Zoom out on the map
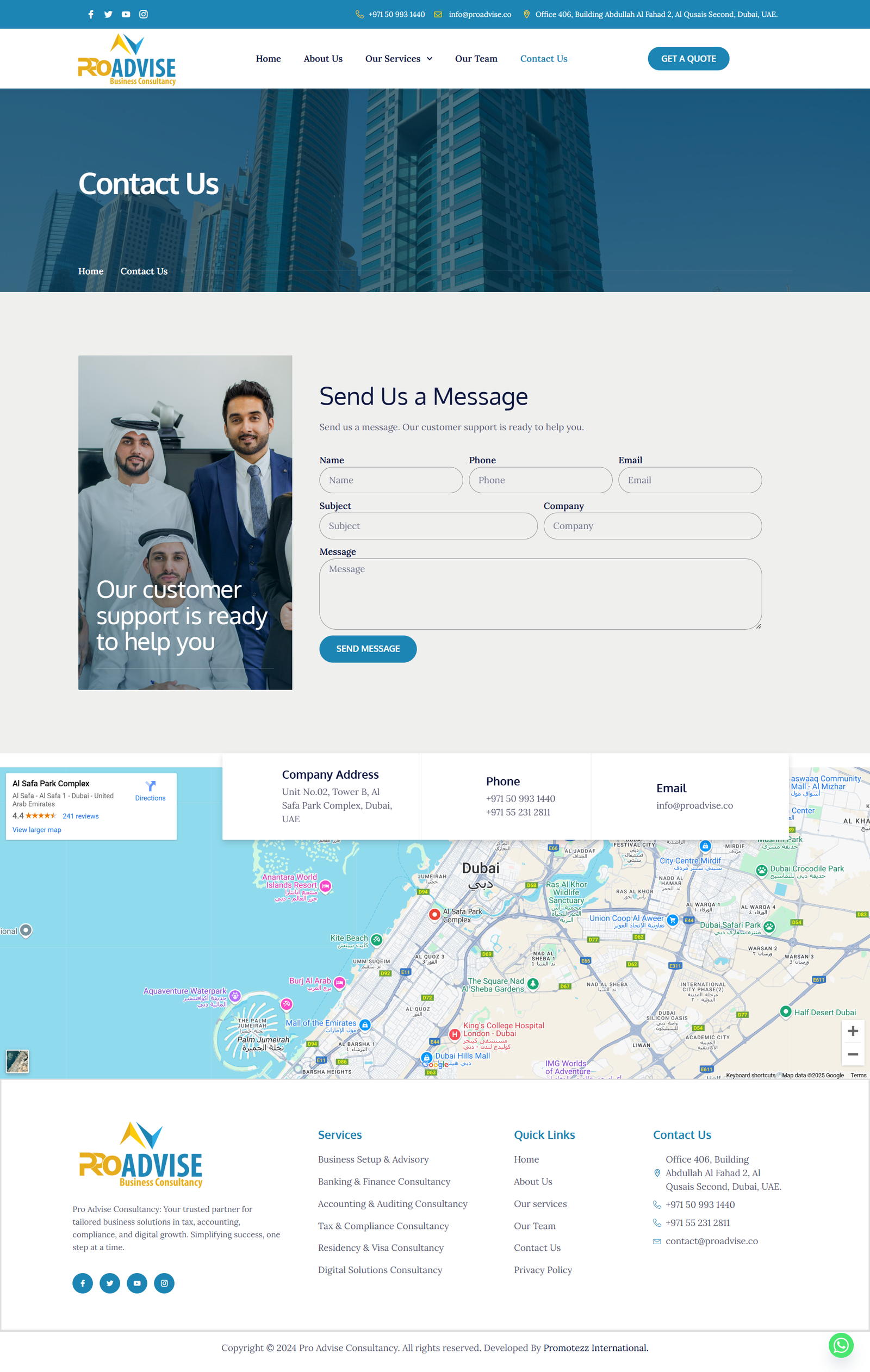870x1372 pixels. pos(853,1054)
